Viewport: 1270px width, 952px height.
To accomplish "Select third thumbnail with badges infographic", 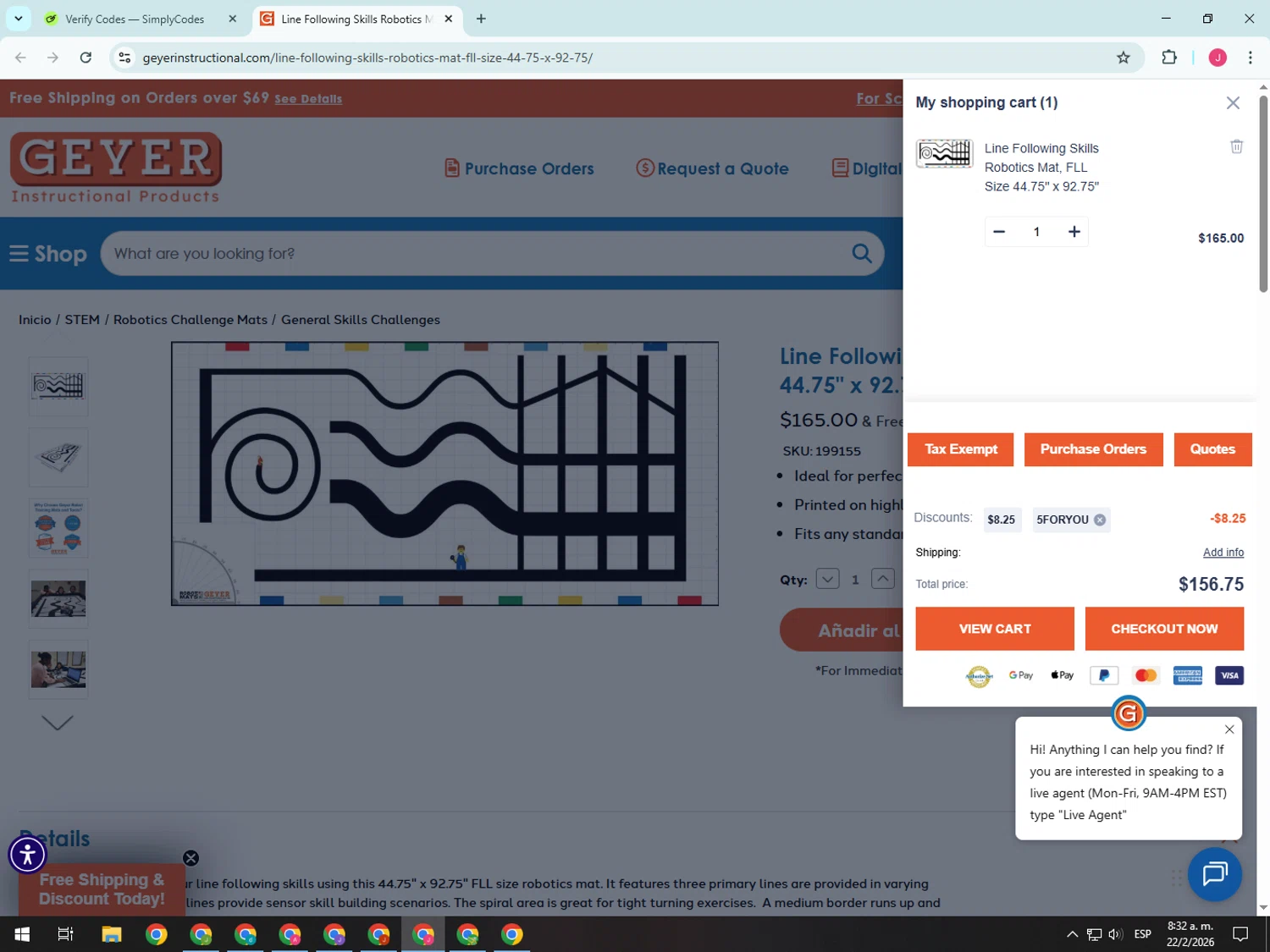I will (x=58, y=528).
